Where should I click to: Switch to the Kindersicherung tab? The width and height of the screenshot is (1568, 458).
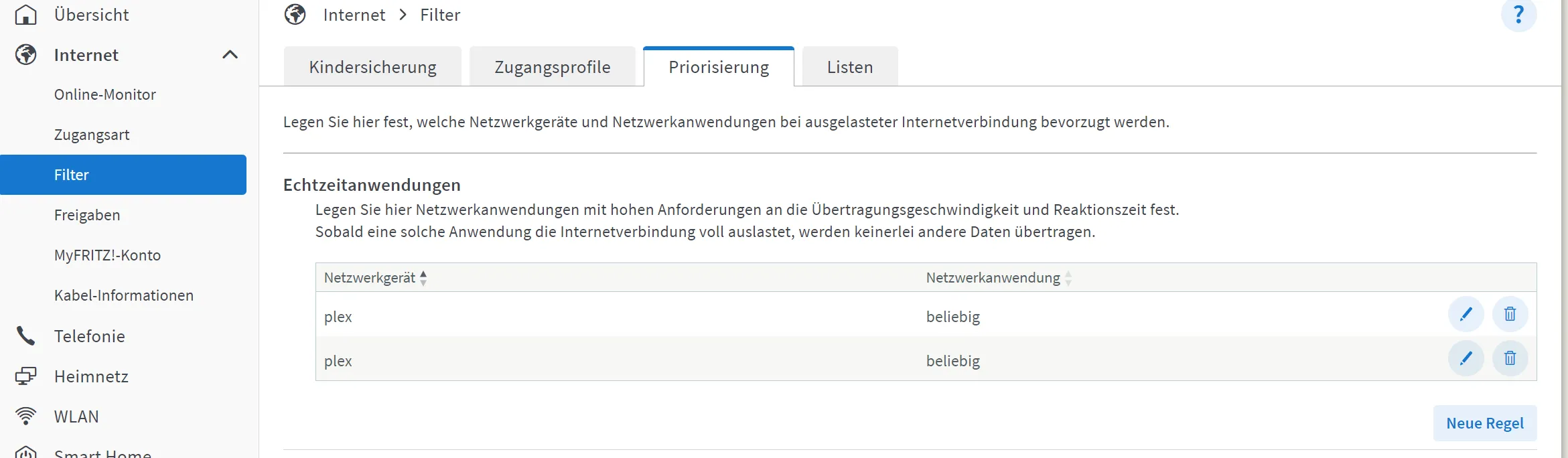[372, 67]
